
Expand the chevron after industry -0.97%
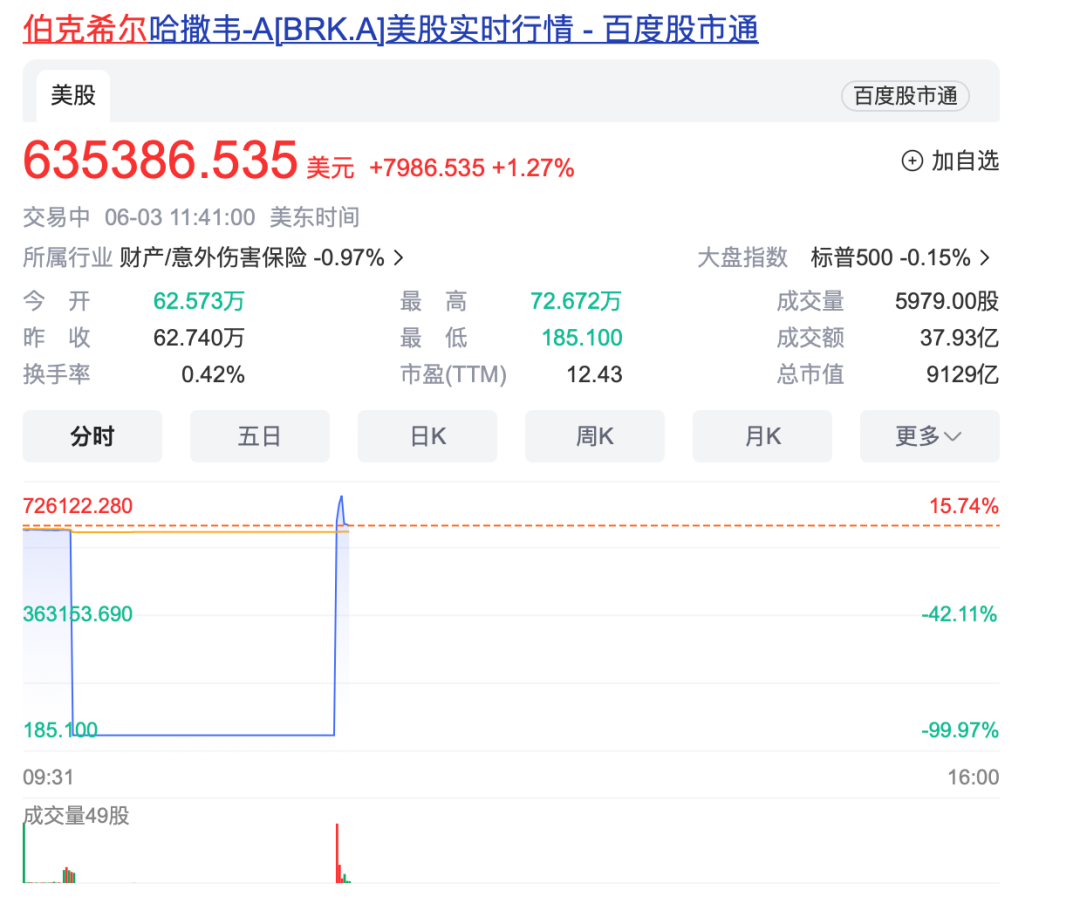point(398,258)
